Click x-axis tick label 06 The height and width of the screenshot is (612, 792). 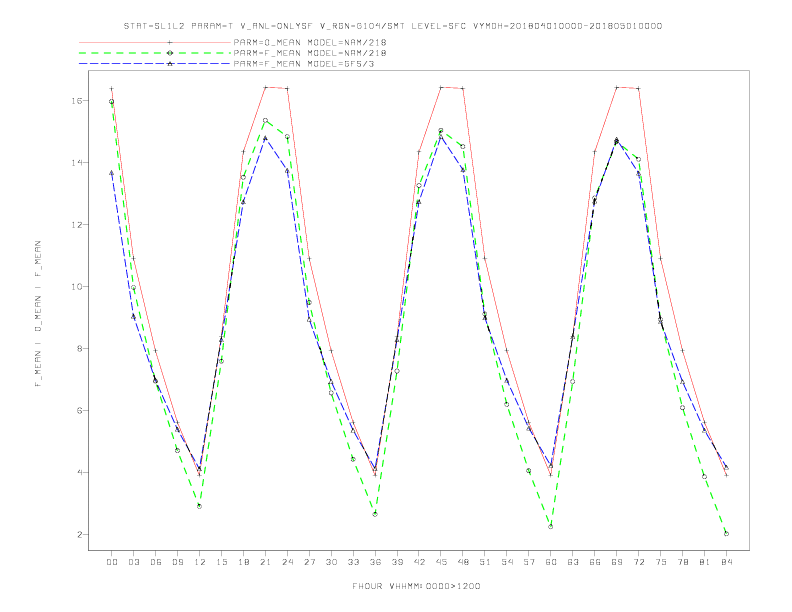pos(156,562)
